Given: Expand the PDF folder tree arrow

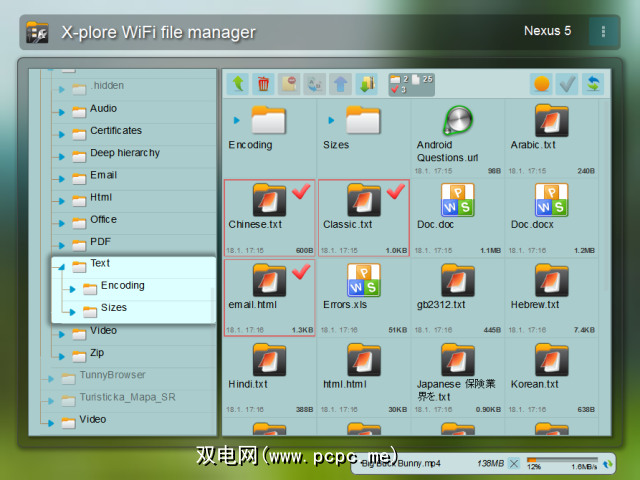Looking at the screenshot, I should [62, 245].
